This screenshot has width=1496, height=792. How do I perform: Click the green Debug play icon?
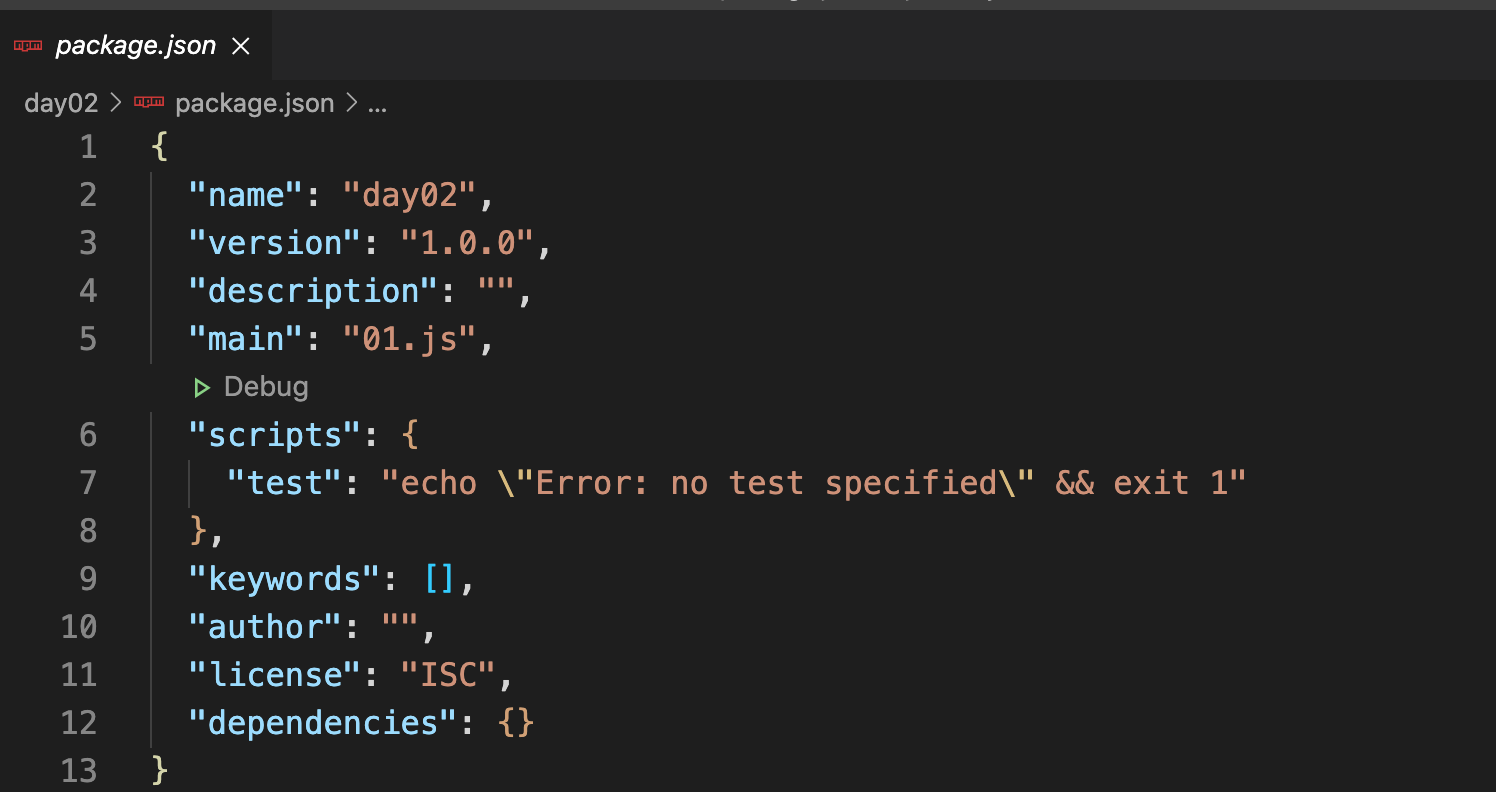click(x=202, y=387)
